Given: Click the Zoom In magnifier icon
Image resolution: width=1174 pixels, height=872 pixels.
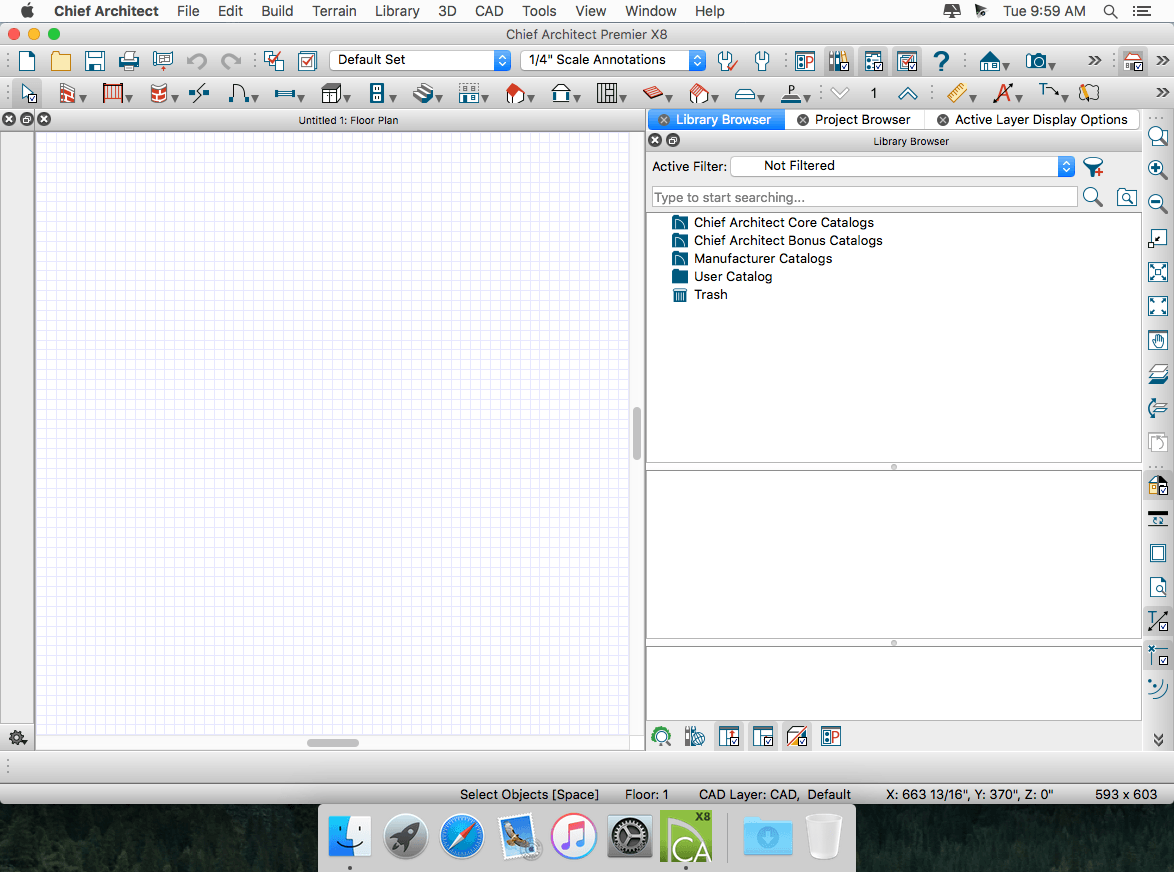Looking at the screenshot, I should (x=1158, y=169).
